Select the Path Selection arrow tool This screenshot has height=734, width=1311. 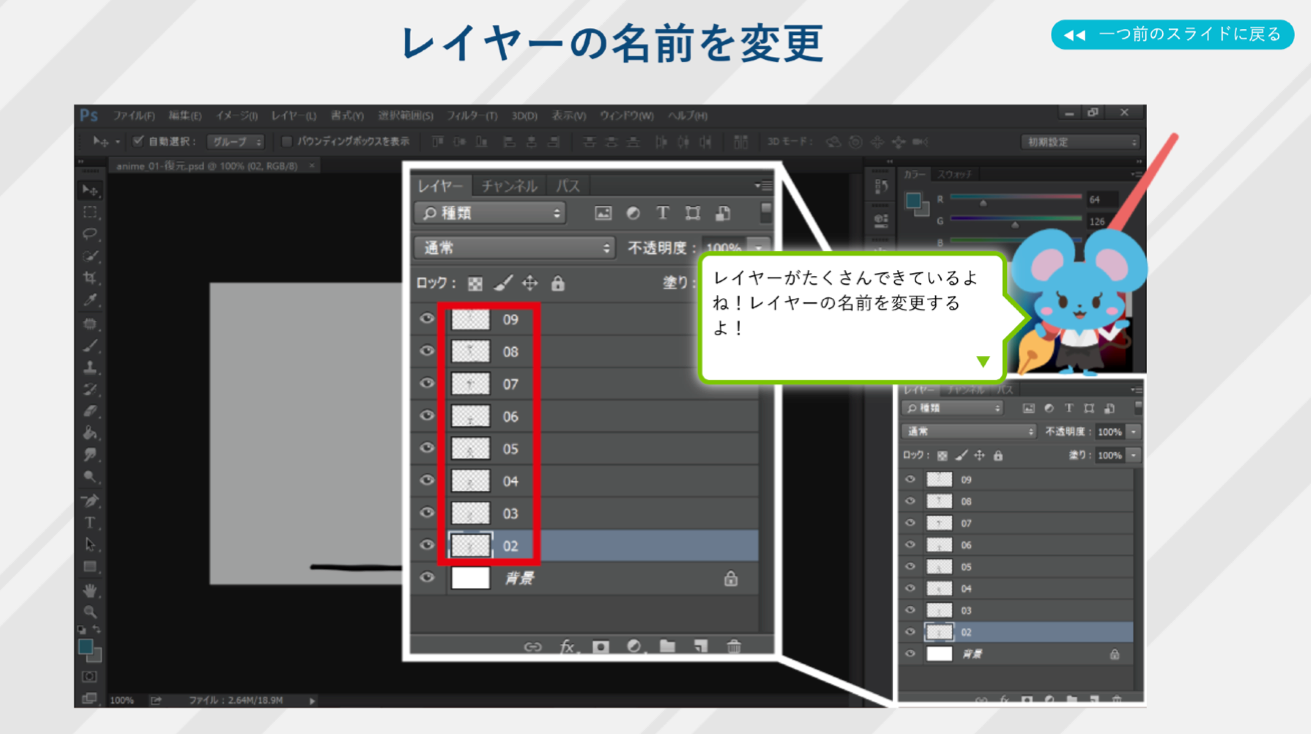[x=90, y=544]
